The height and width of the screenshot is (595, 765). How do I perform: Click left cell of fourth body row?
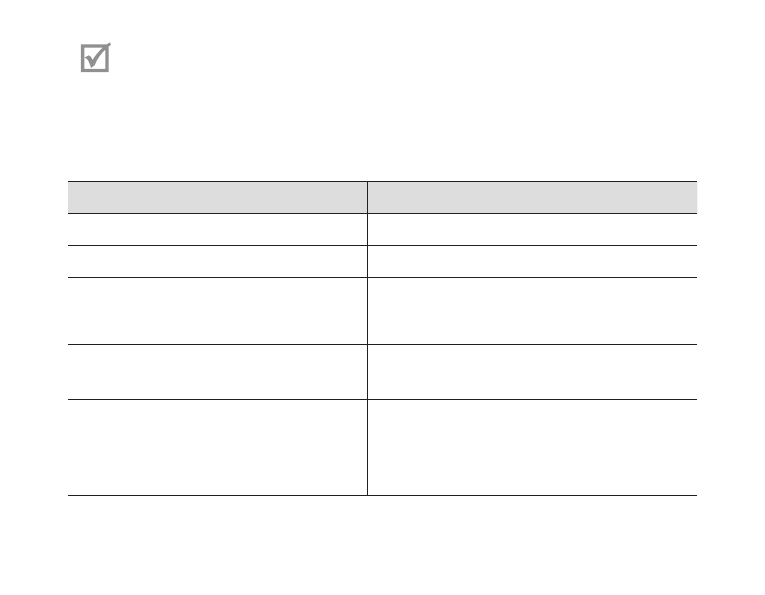217,372
